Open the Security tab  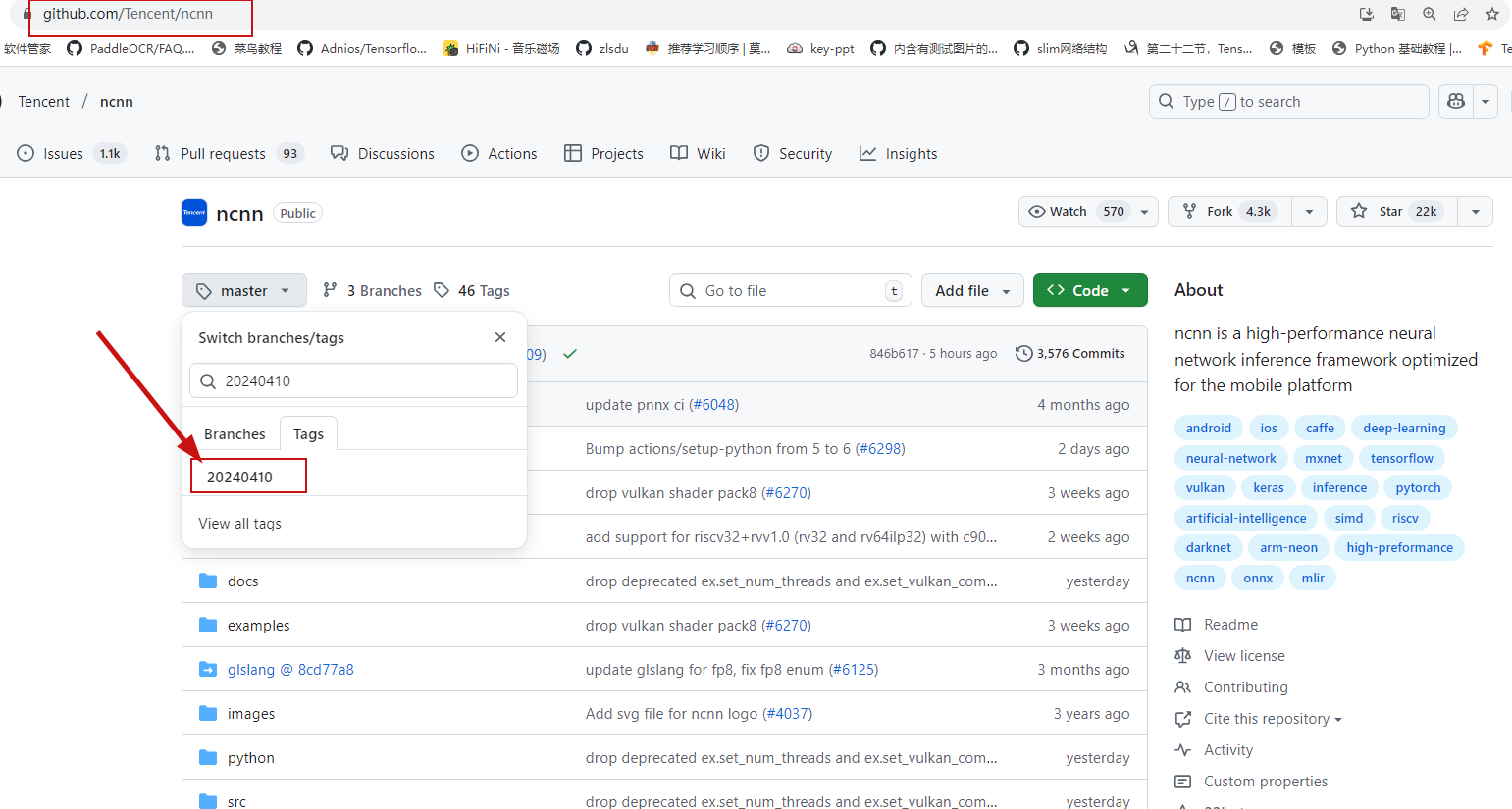(792, 153)
